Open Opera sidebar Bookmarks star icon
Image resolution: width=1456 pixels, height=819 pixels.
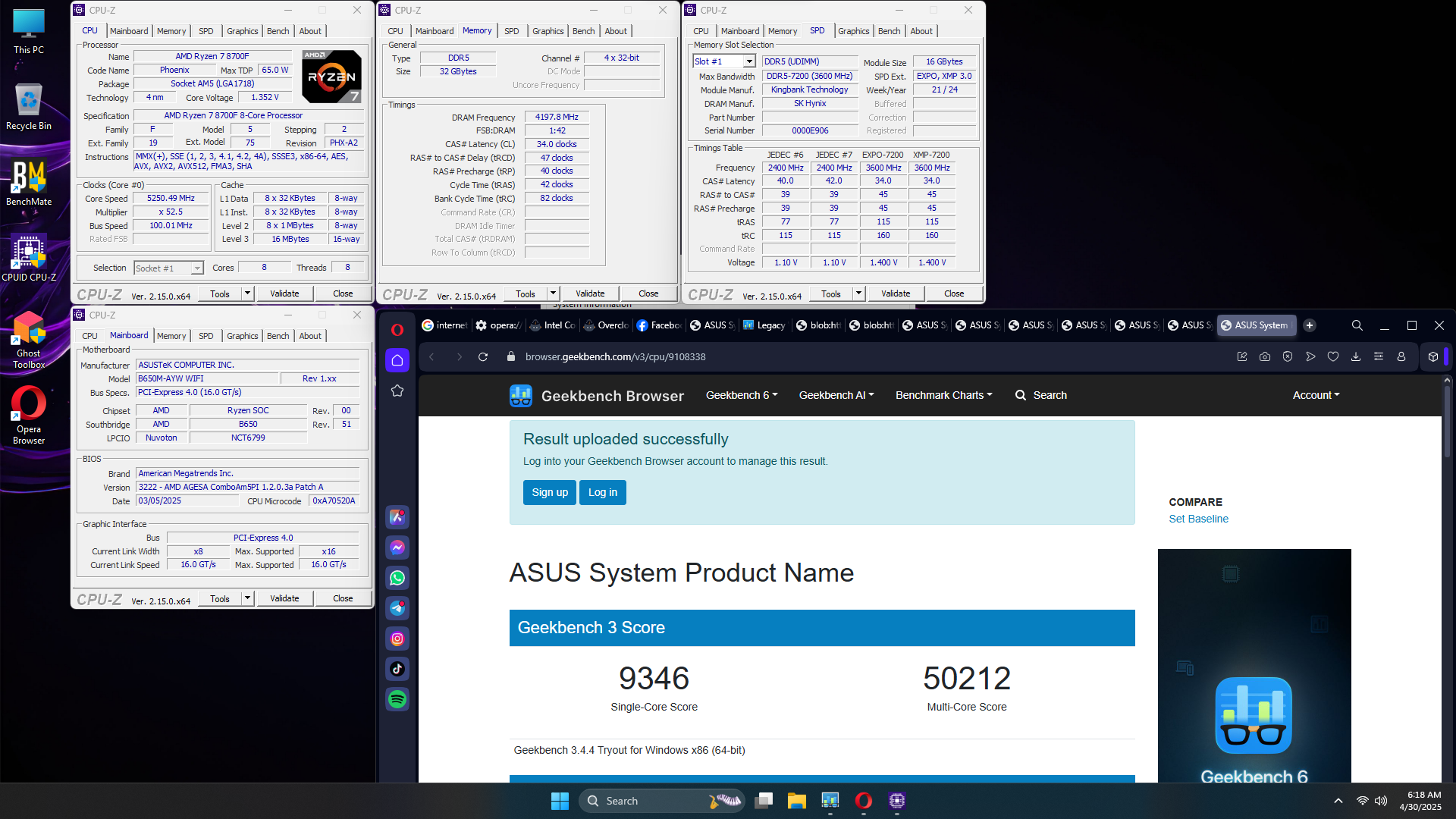(397, 391)
